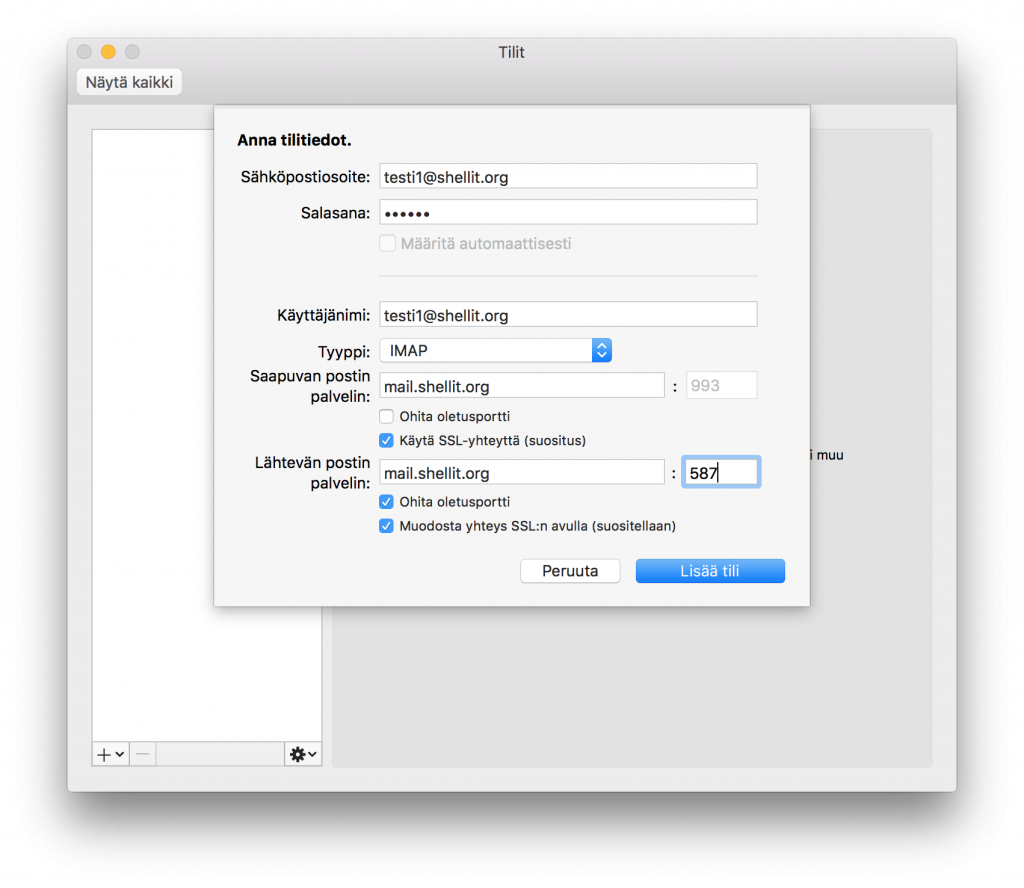
Task: Open the Tyyppi IMAP dropdown
Action: tap(600, 350)
